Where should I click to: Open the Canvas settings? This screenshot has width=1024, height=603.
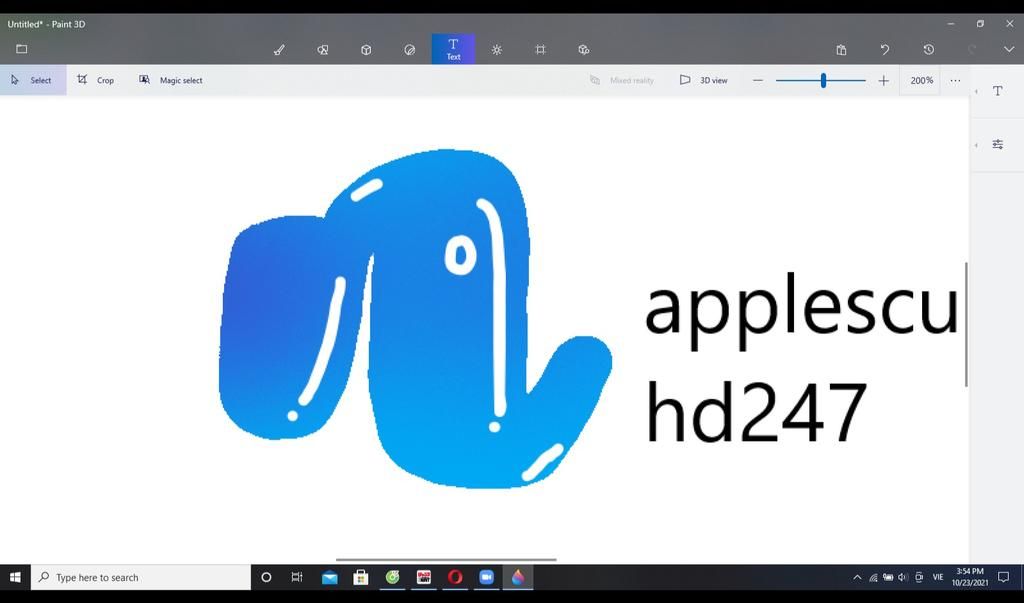pyautogui.click(x=540, y=49)
